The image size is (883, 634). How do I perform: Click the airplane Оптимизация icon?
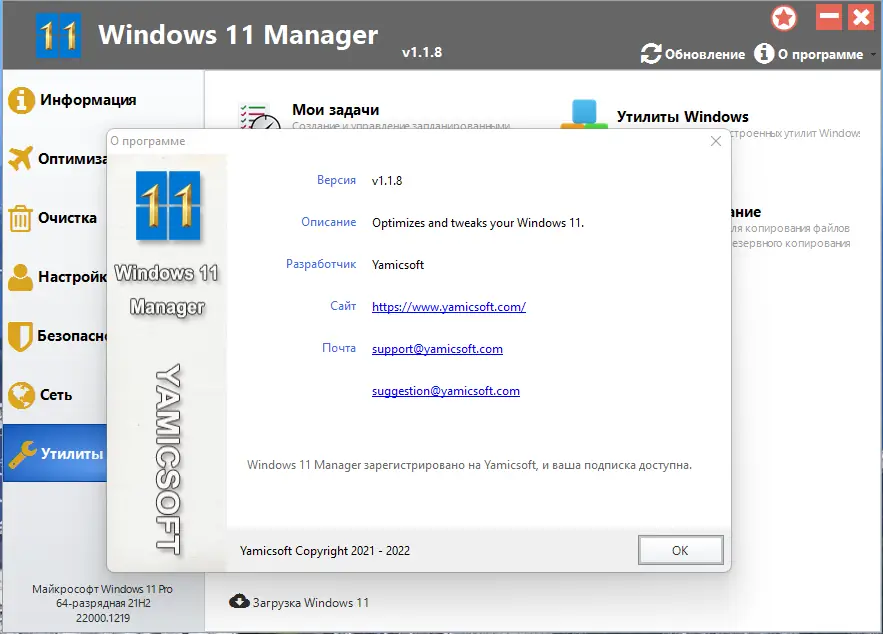tap(21, 158)
